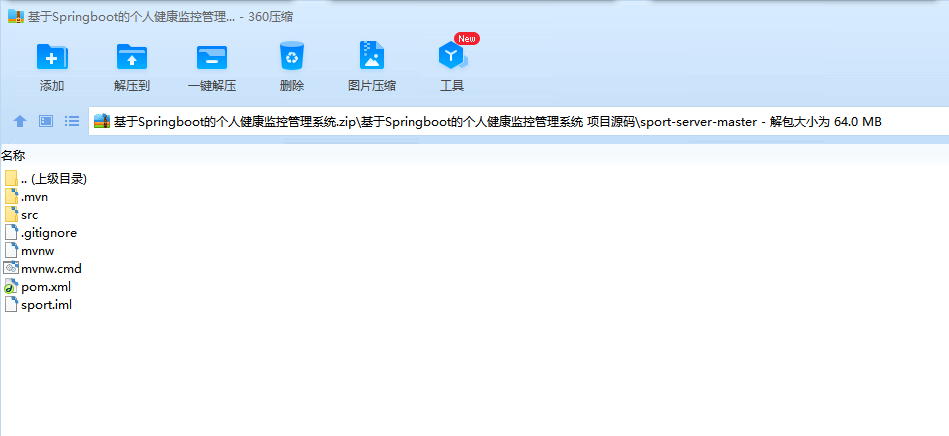Open the 工具 (Tools) icon

pyautogui.click(x=452, y=56)
